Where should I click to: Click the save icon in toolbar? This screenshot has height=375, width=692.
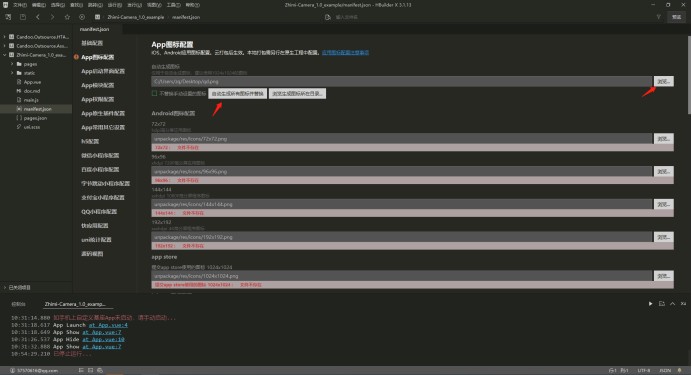pyautogui.click(x=23, y=17)
